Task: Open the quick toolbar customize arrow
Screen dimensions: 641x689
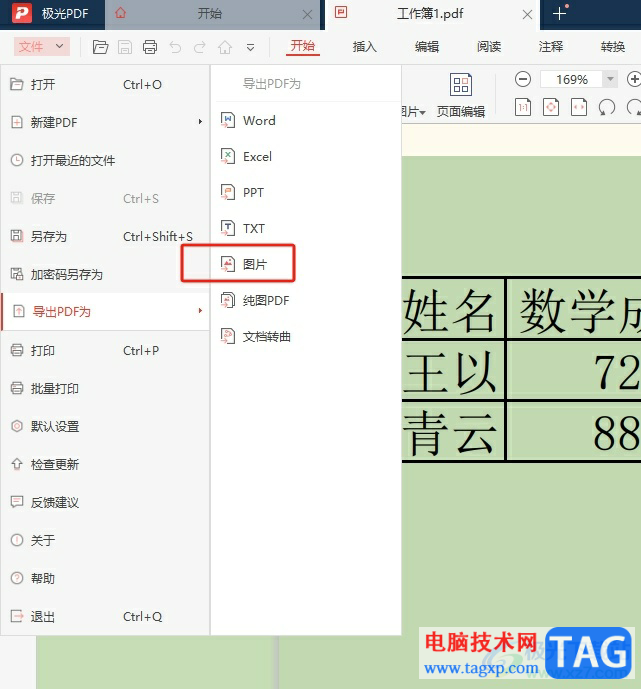Action: point(250,47)
